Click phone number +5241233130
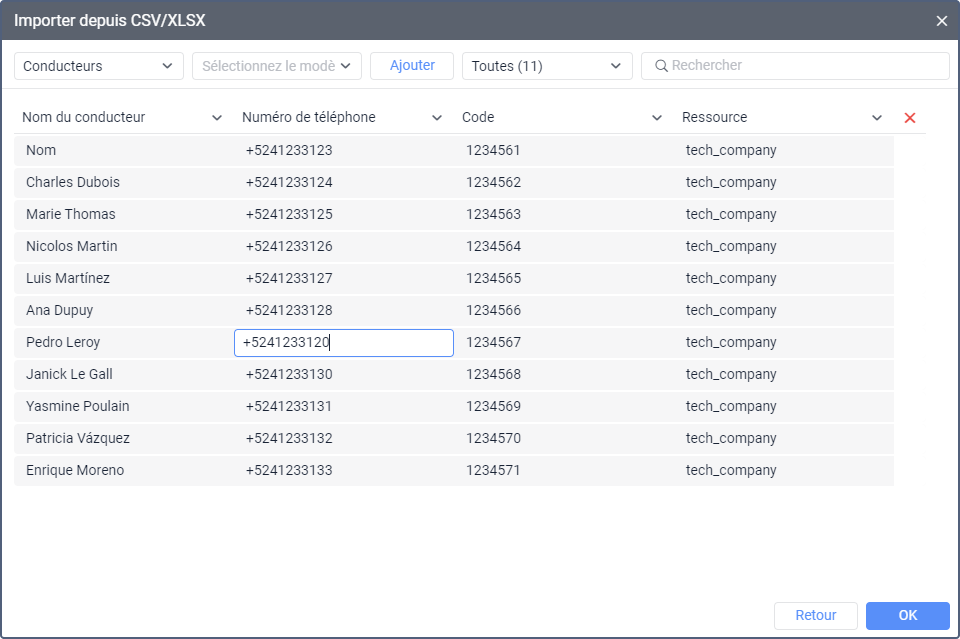Viewport: 960px width, 639px height. click(289, 374)
